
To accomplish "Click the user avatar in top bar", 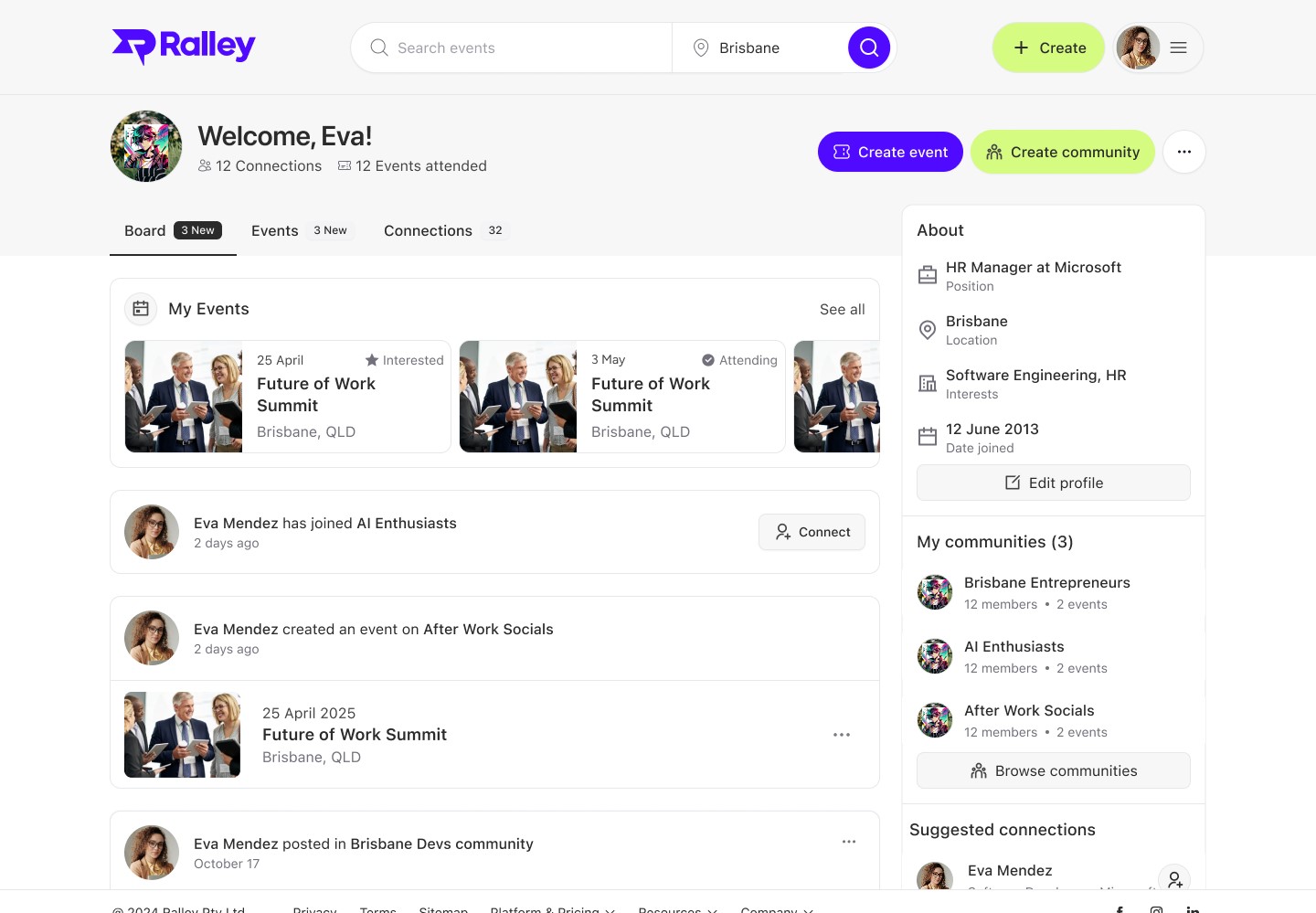I will coord(1138,48).
